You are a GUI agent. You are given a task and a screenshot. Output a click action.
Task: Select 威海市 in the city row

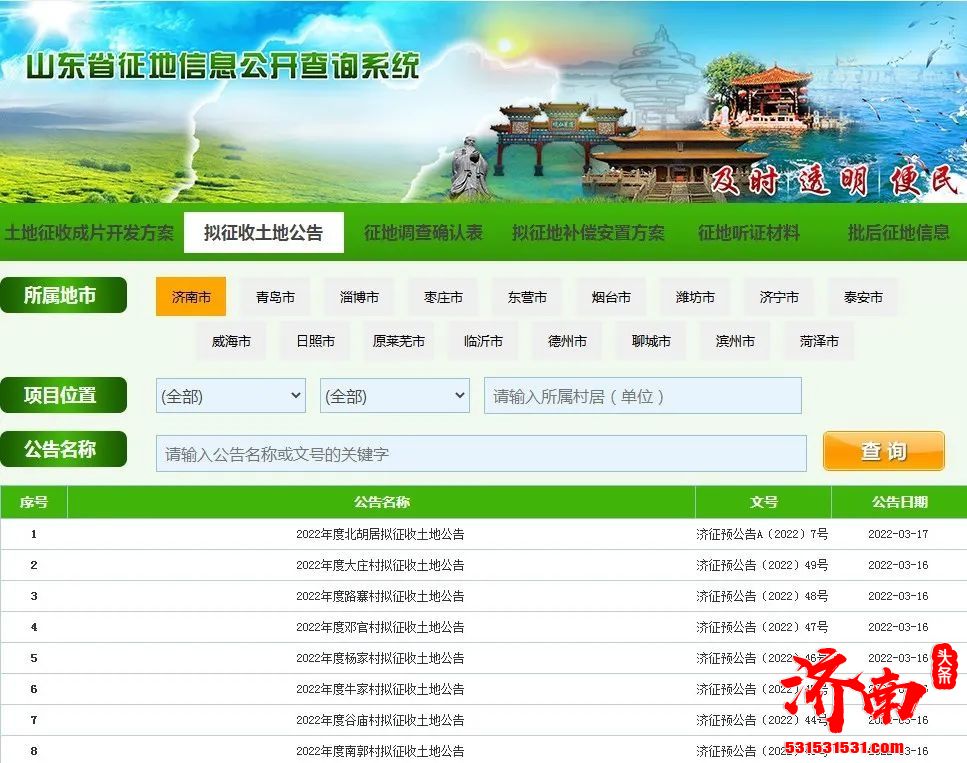click(231, 340)
